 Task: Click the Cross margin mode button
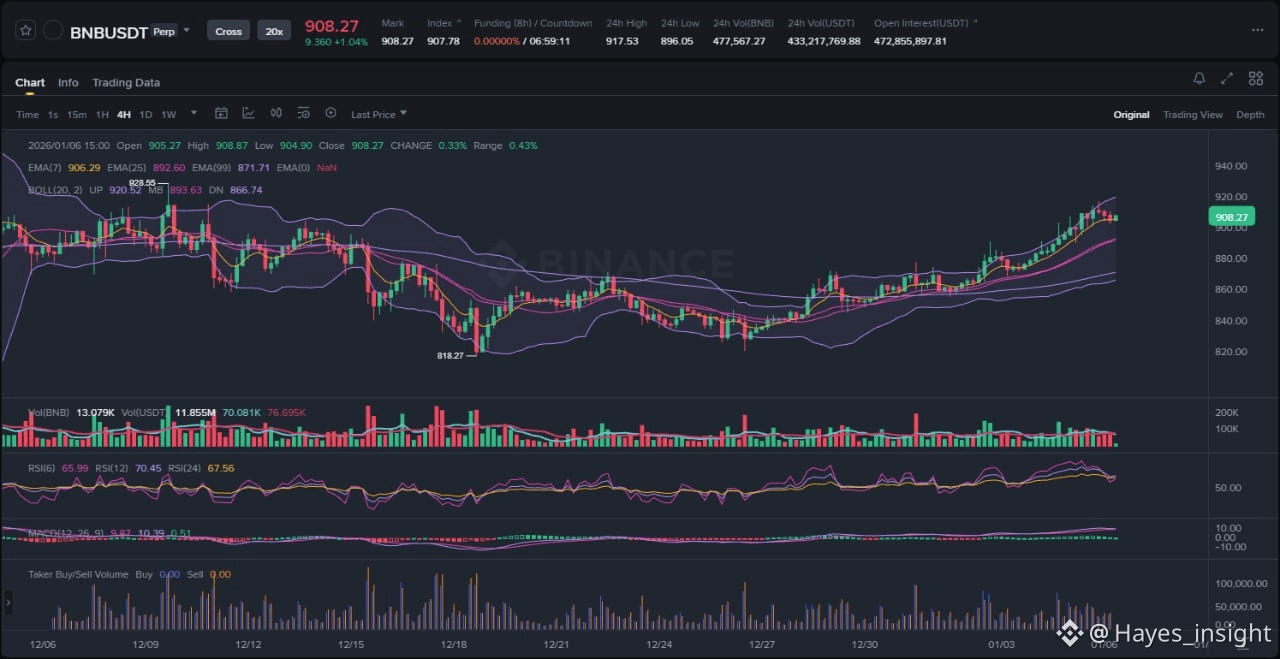pos(229,31)
